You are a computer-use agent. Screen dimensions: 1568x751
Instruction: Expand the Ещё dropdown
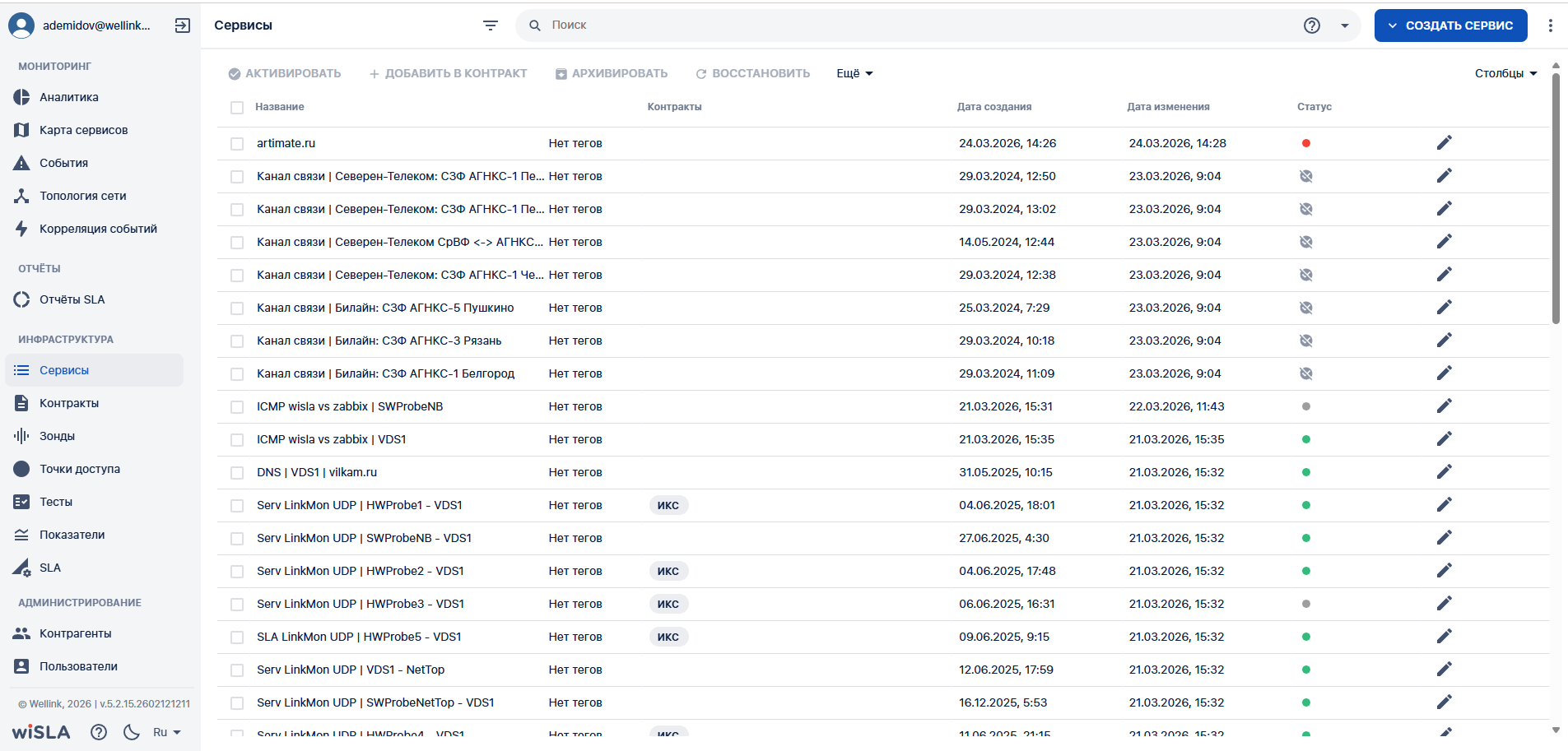(854, 73)
